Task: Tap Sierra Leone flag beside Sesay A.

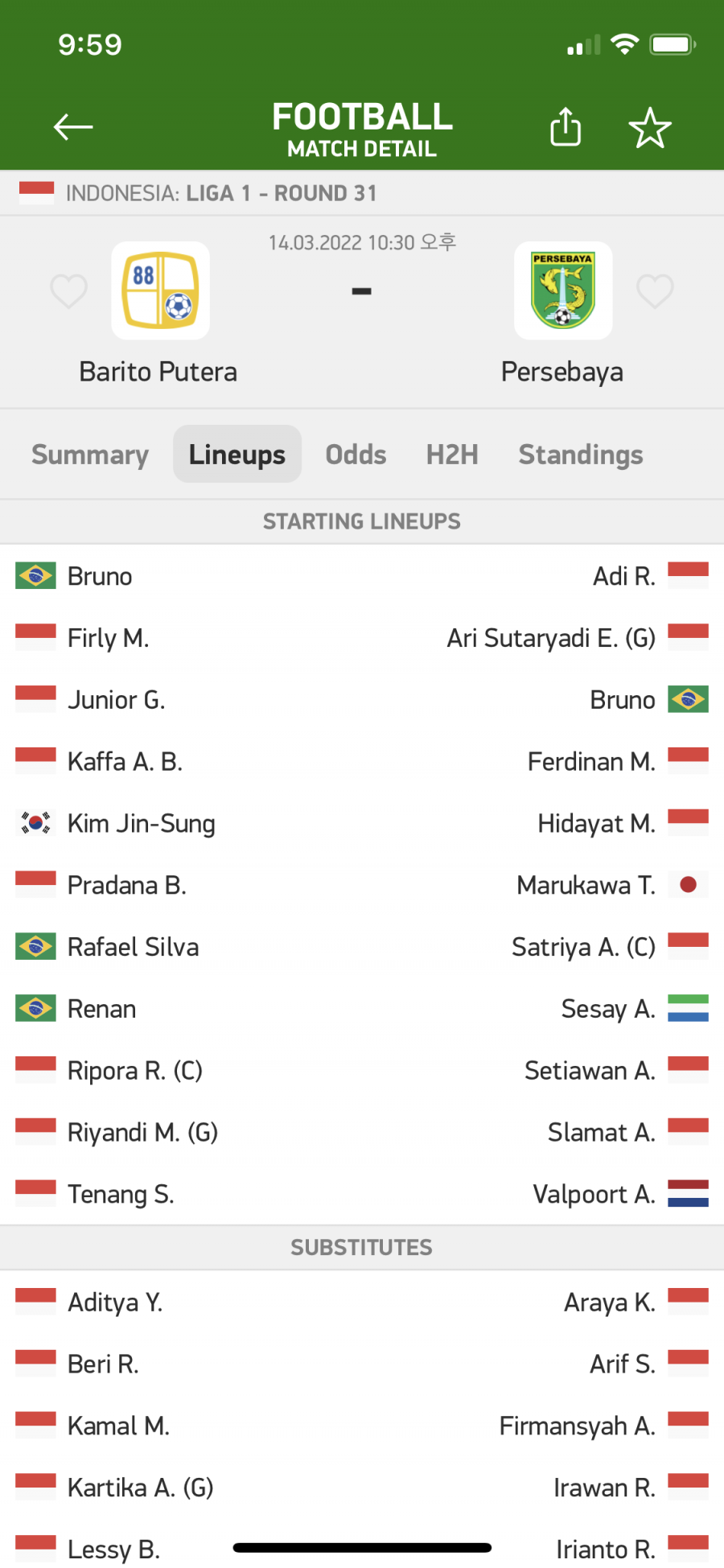Action: click(x=688, y=1008)
